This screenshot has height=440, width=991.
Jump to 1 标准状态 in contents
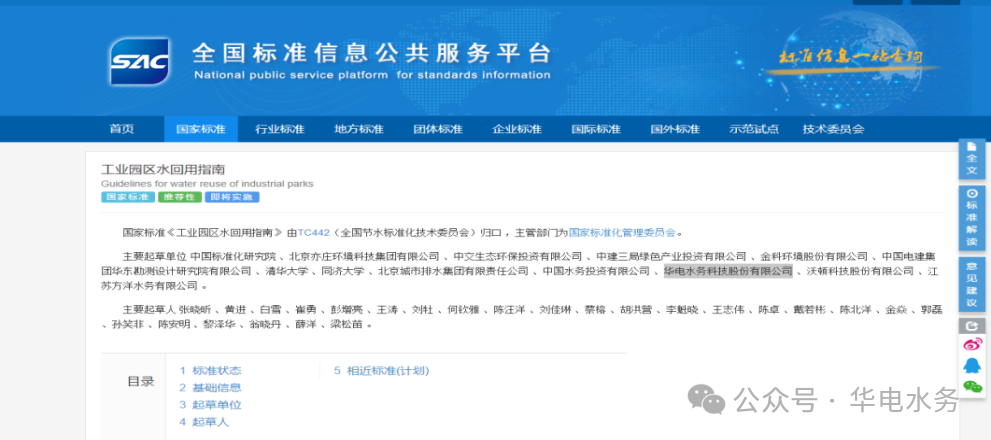pos(210,370)
